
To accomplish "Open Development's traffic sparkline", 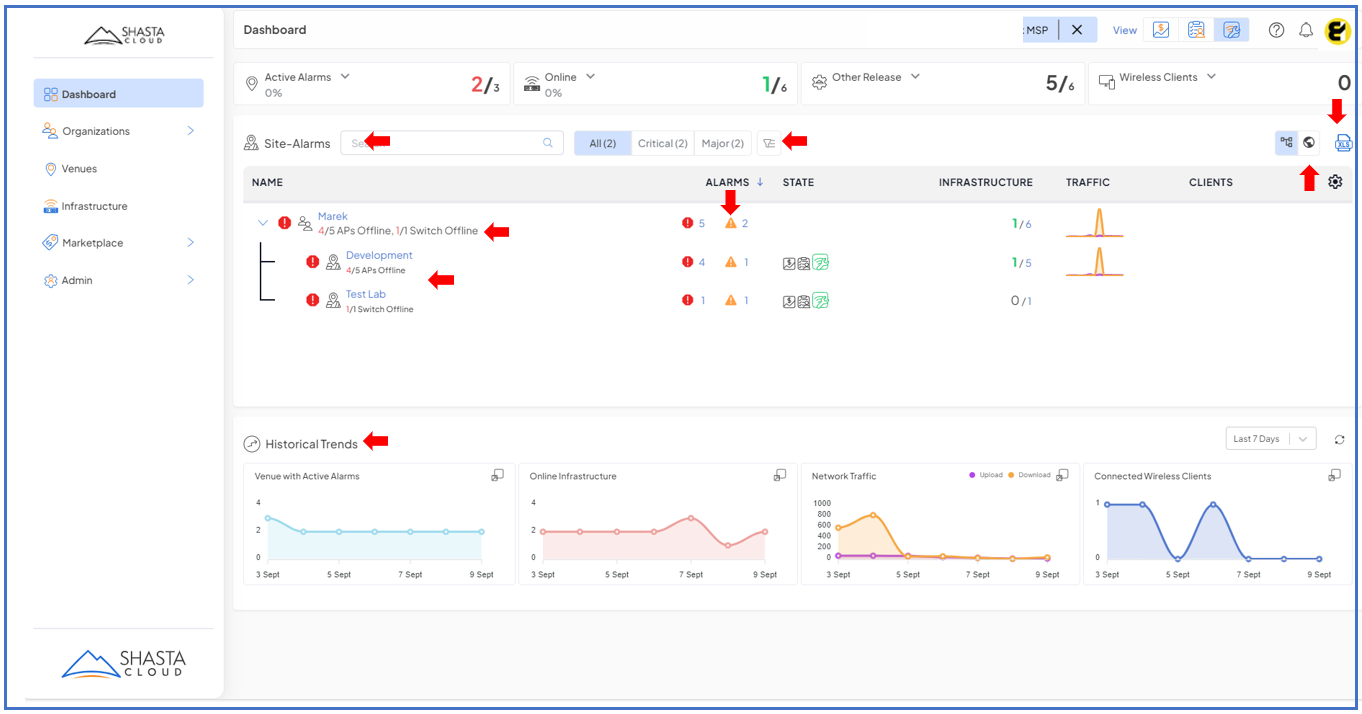I will [1095, 261].
